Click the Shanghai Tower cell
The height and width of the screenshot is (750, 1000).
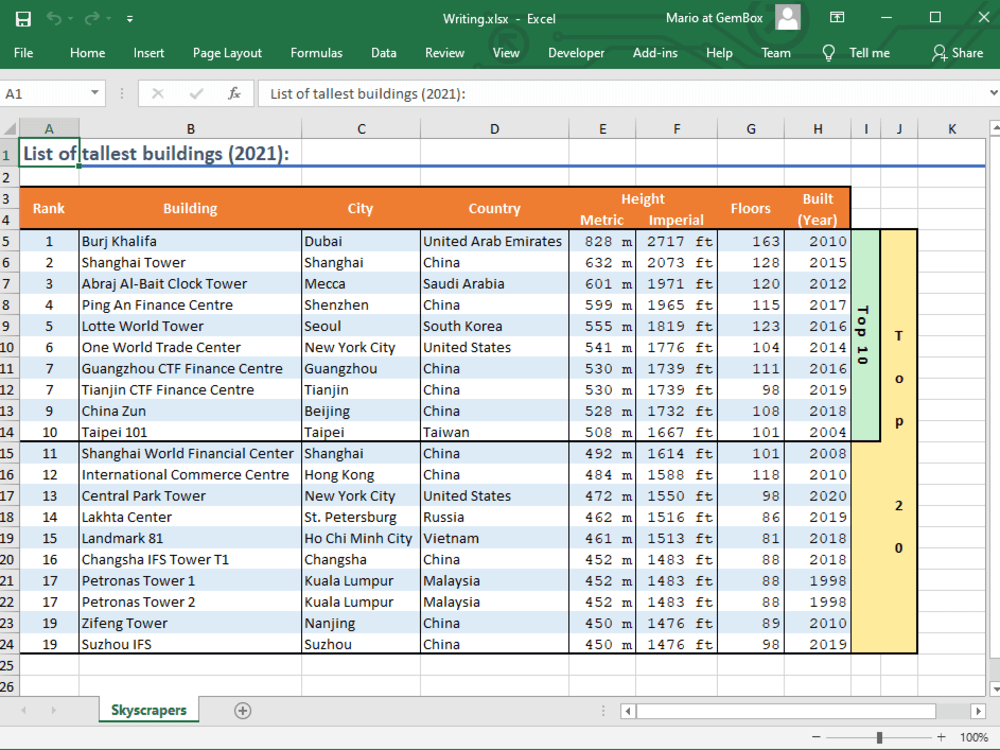(190, 262)
